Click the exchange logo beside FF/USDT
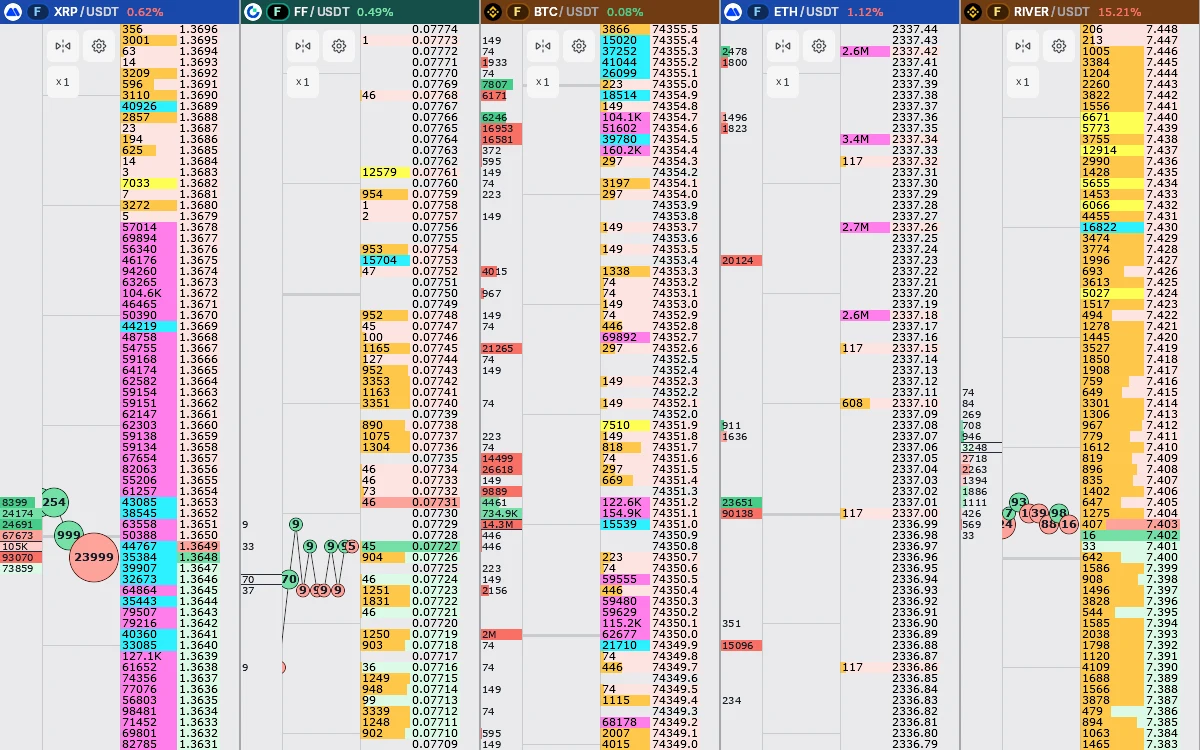Viewport: 1200px width, 750px height. 253,12
